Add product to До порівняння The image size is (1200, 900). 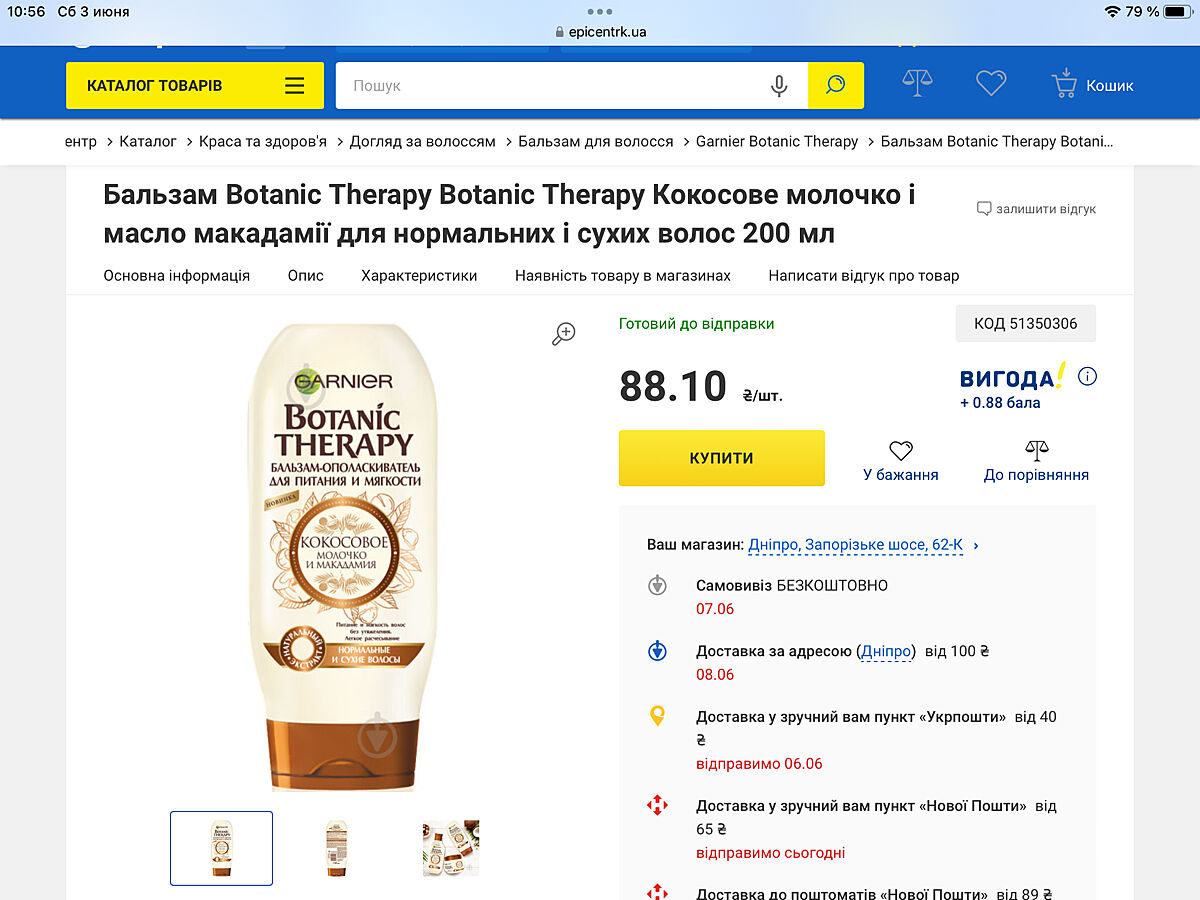tap(1036, 462)
